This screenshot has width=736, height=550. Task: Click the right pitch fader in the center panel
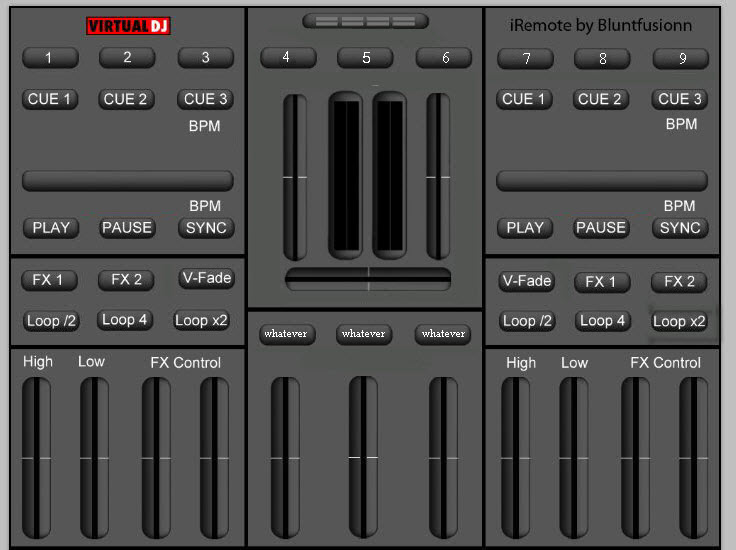tap(438, 176)
